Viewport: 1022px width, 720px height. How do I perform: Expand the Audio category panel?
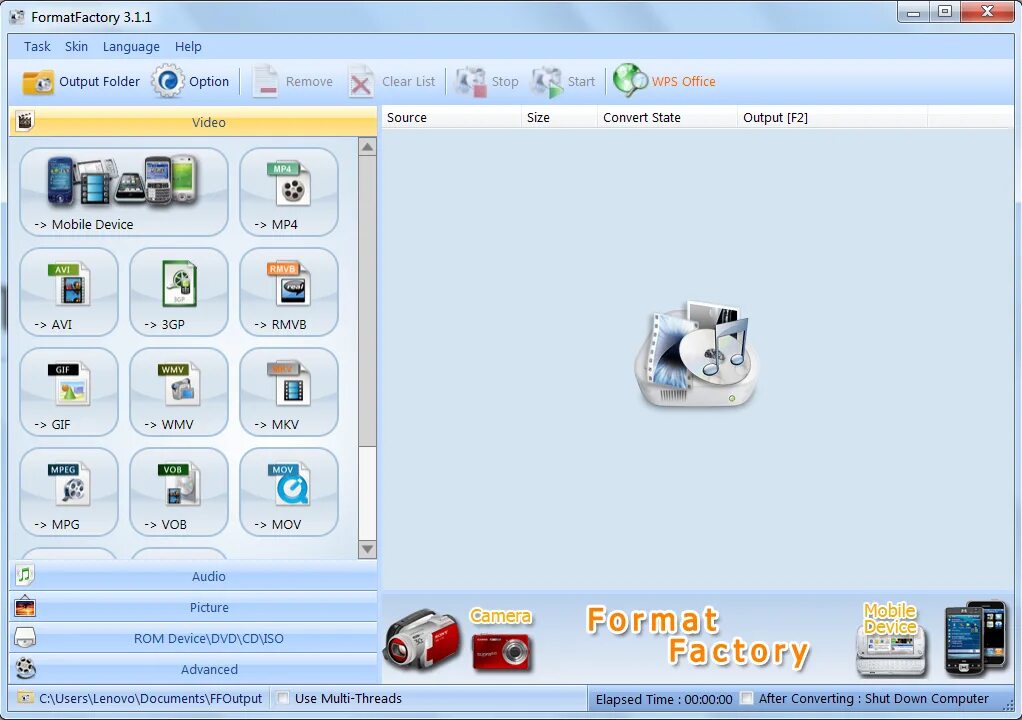pos(193,576)
